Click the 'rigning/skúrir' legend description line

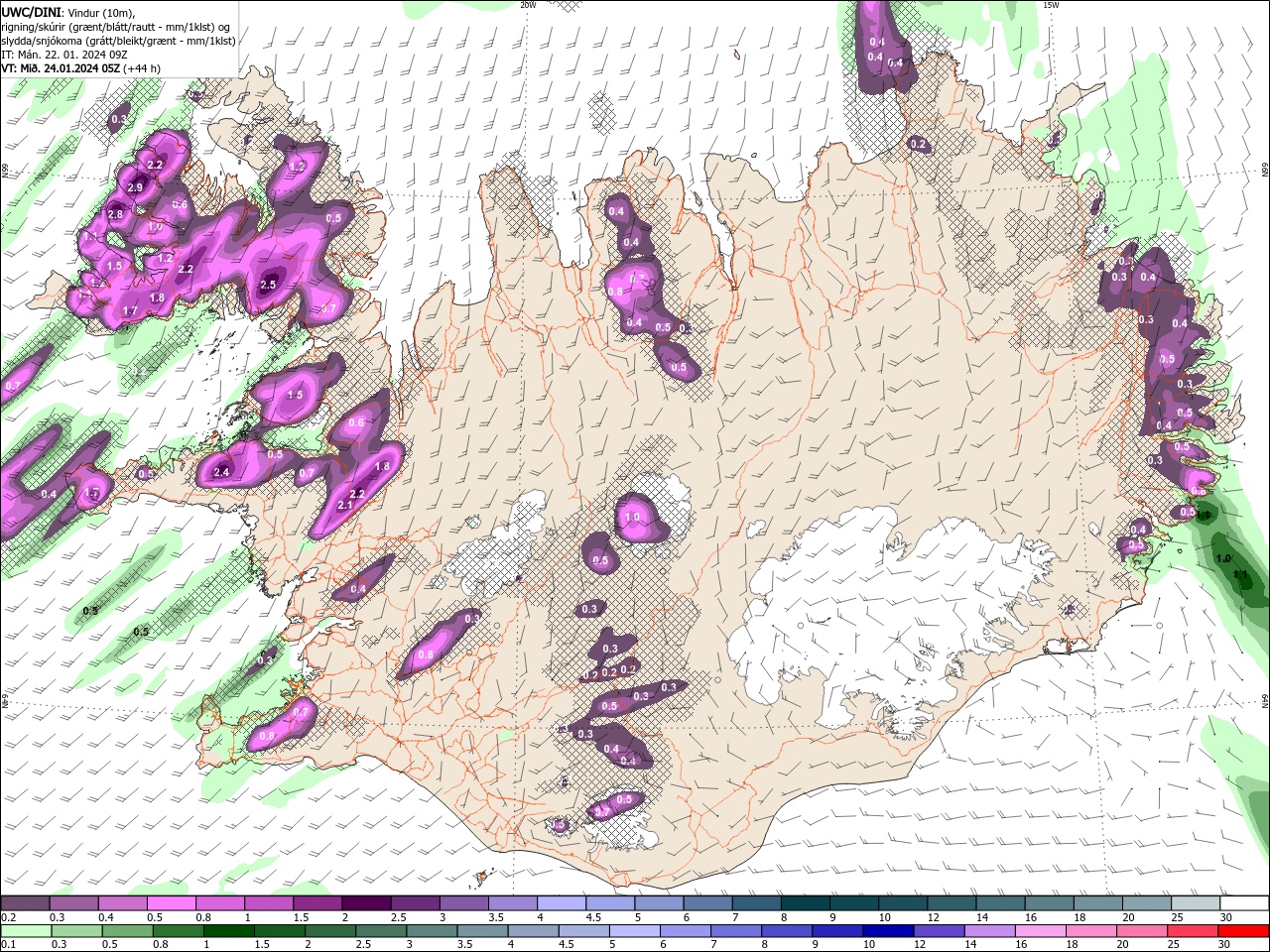click(117, 27)
